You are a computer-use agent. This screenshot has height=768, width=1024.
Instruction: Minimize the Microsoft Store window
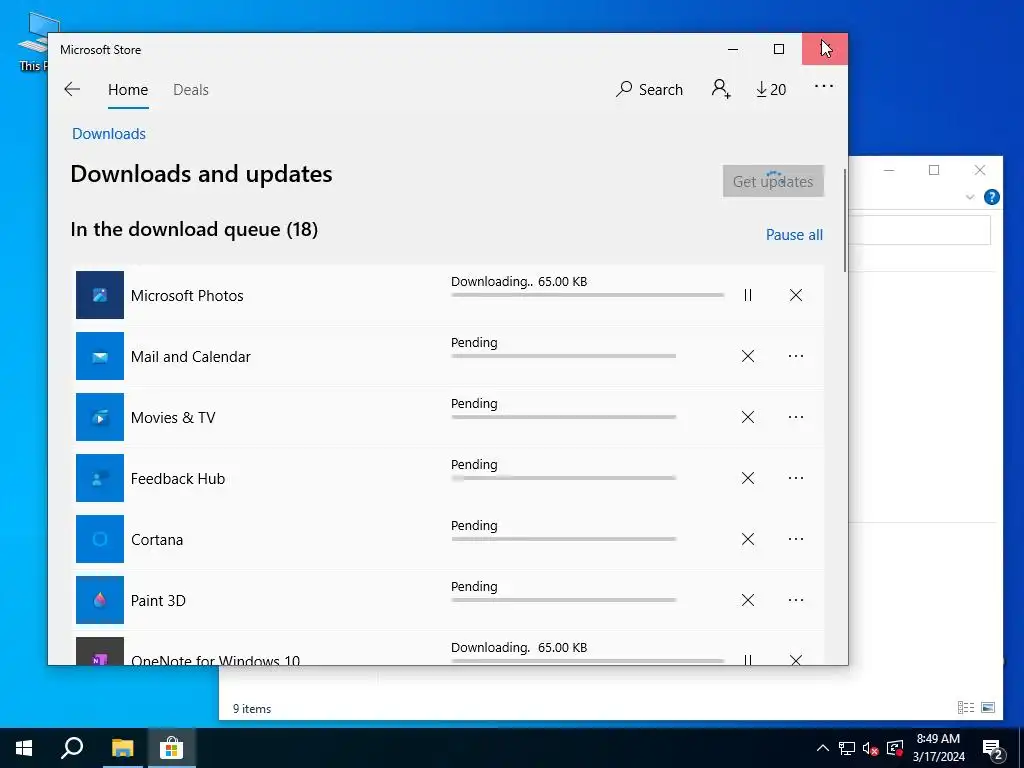(x=733, y=49)
